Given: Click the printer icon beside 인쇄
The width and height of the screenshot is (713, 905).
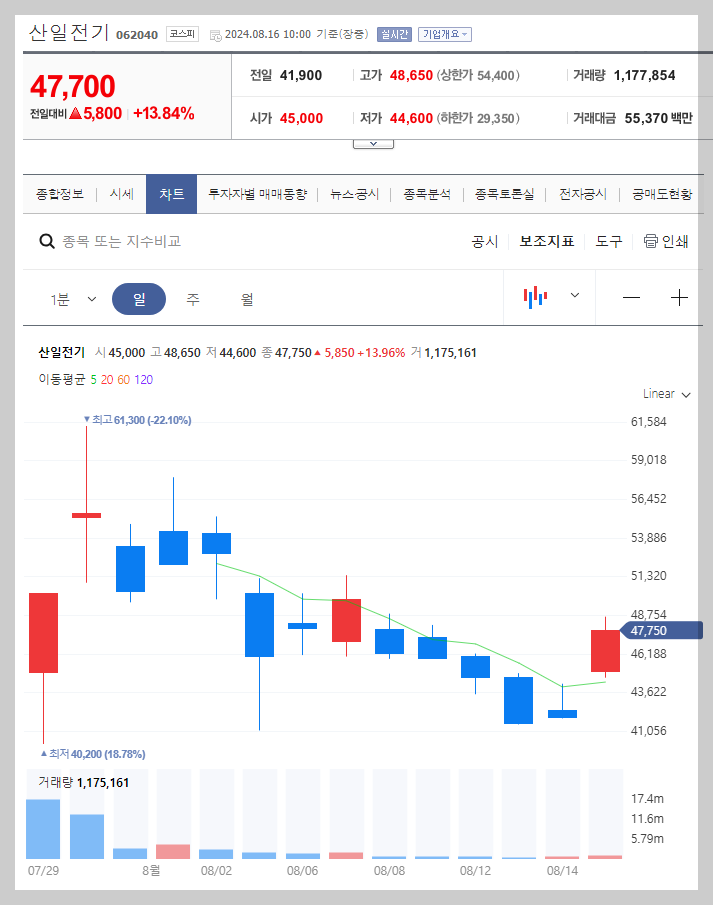Looking at the screenshot, I should (652, 241).
